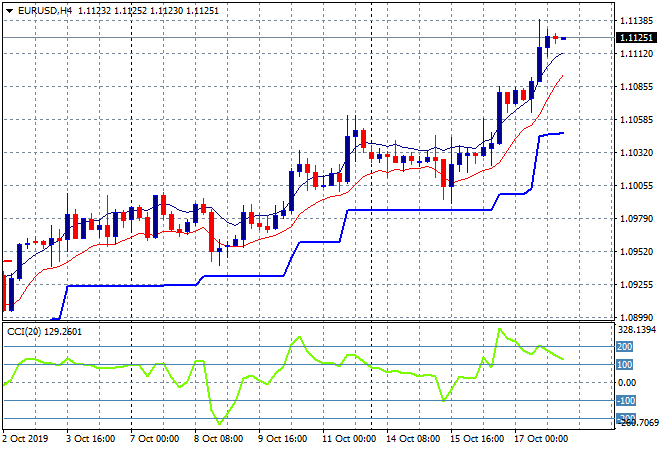Click the 1.10855 price axis label
Image resolution: width=660 pixels, height=450 pixels.
636,87
